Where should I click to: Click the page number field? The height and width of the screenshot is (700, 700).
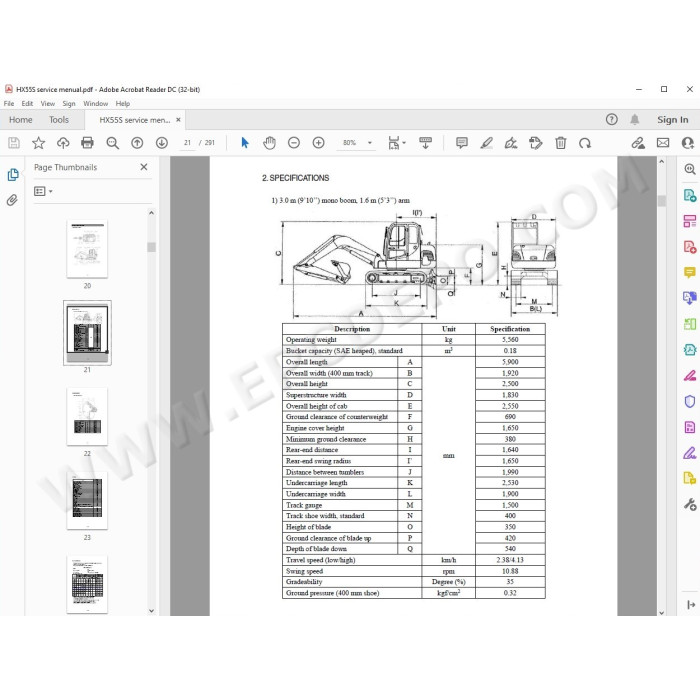click(x=187, y=143)
